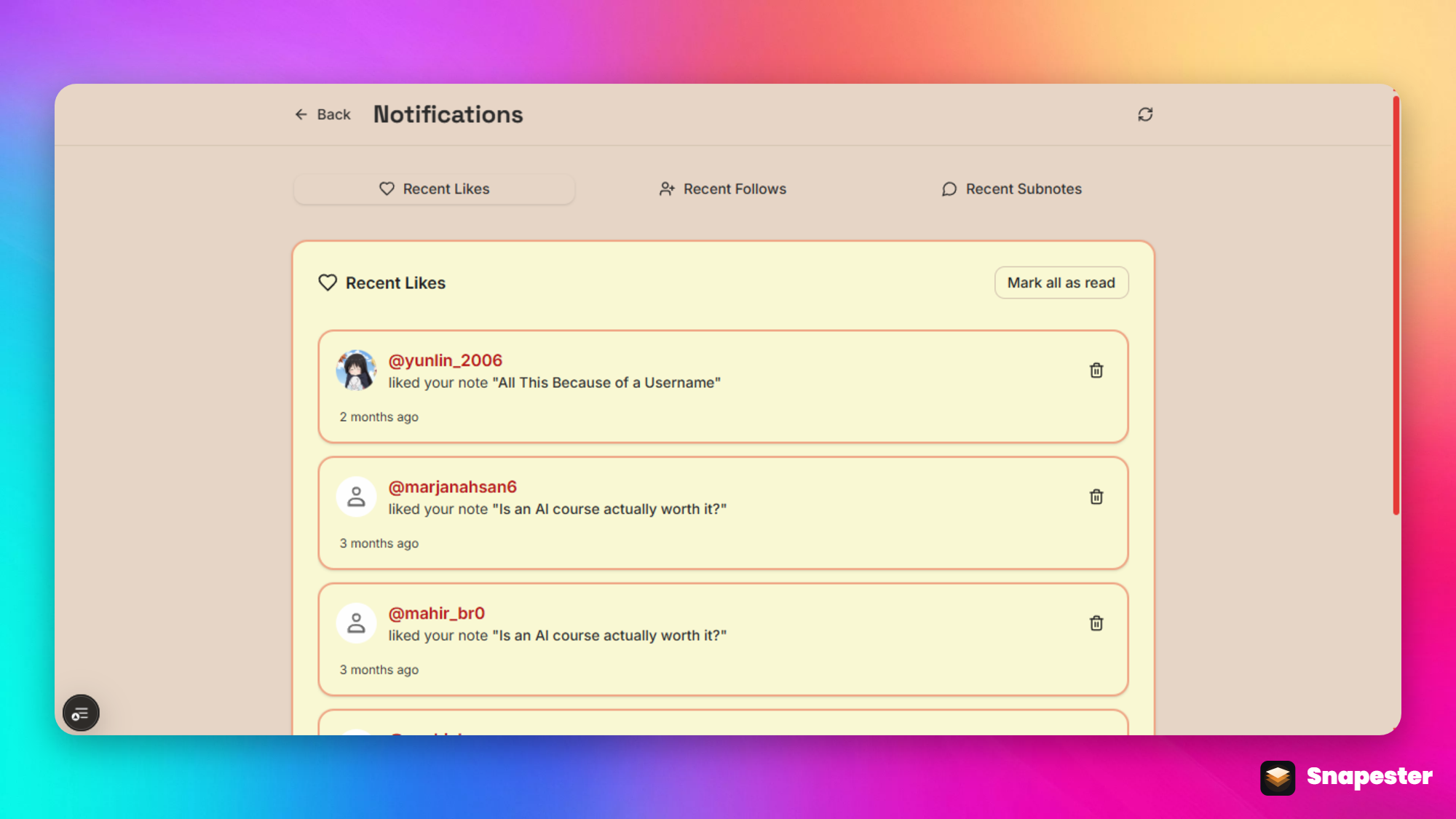The width and height of the screenshot is (1456, 819).
Task: Open the @mahir_br0 profile link
Action: pos(436,614)
